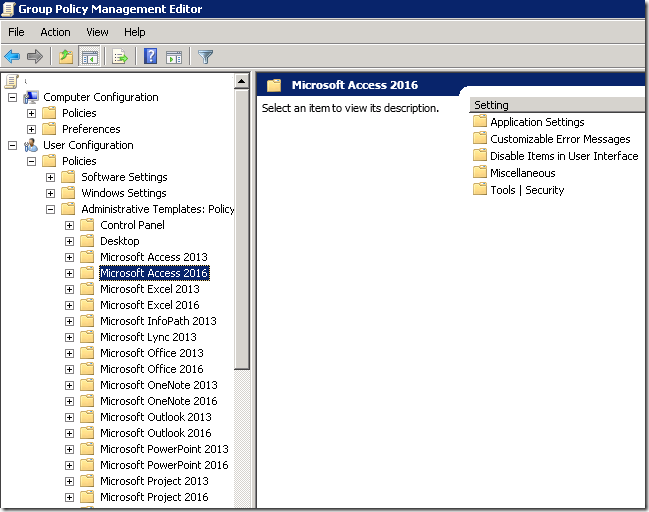Click the Software Settings folder icon
The height and width of the screenshot is (512, 649).
pyautogui.click(x=68, y=177)
